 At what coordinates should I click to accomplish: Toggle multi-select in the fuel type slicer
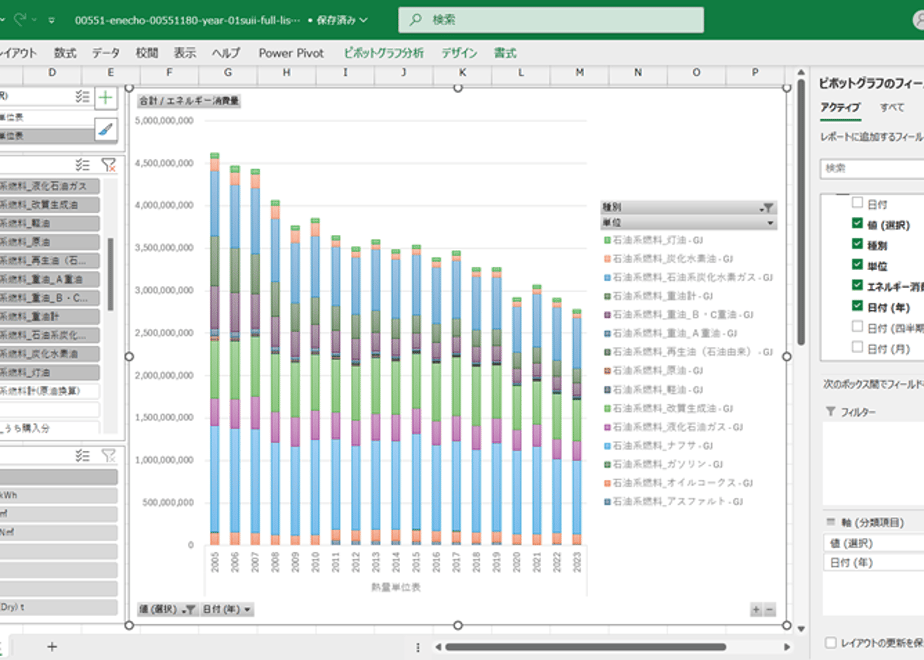tap(82, 164)
